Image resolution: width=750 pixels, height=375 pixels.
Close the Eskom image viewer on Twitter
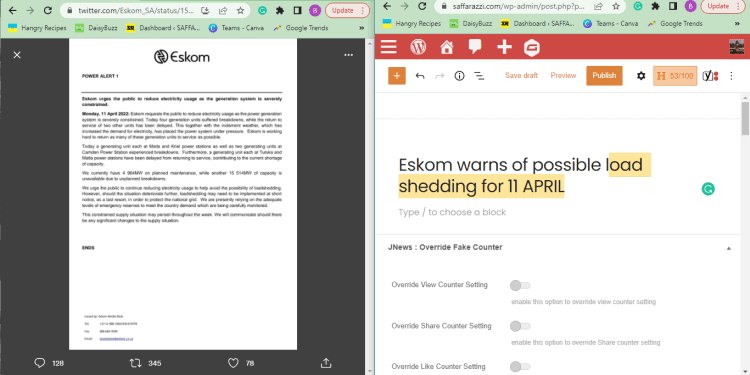click(x=17, y=55)
